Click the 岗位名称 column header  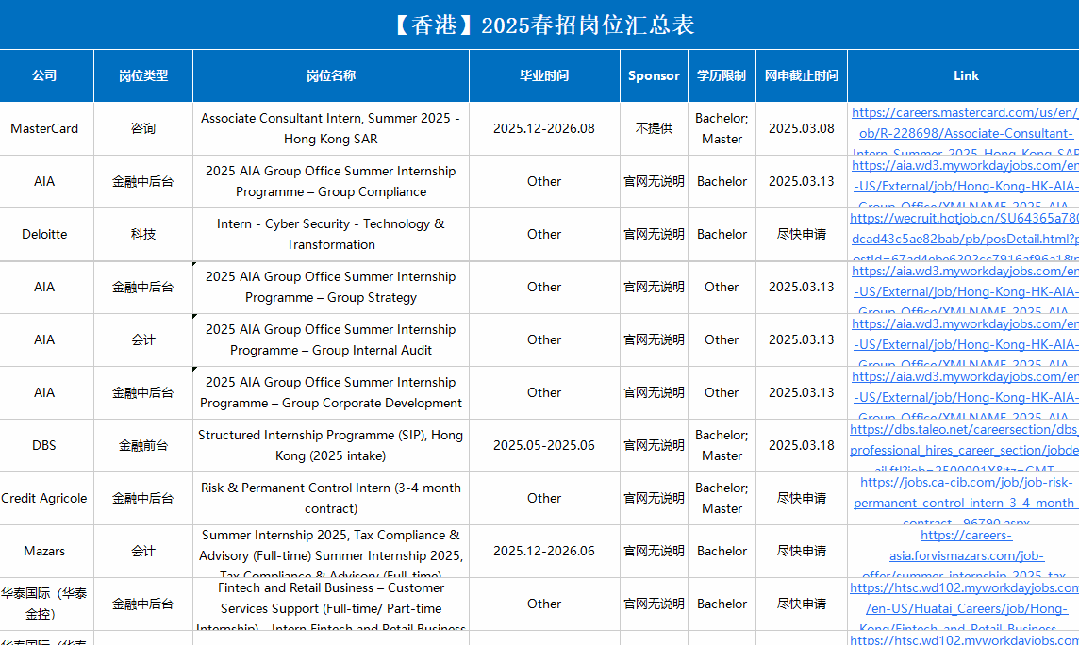[x=331, y=76]
